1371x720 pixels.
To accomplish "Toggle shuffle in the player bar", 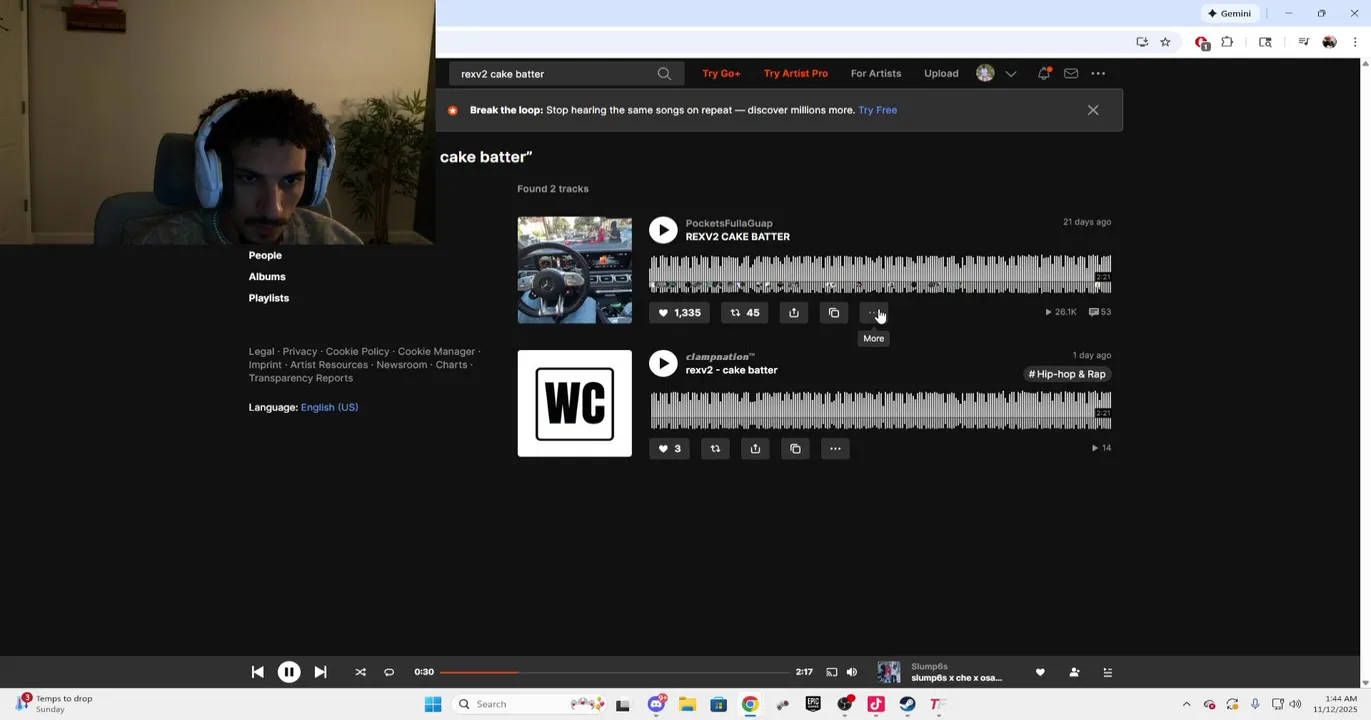I will click(360, 672).
